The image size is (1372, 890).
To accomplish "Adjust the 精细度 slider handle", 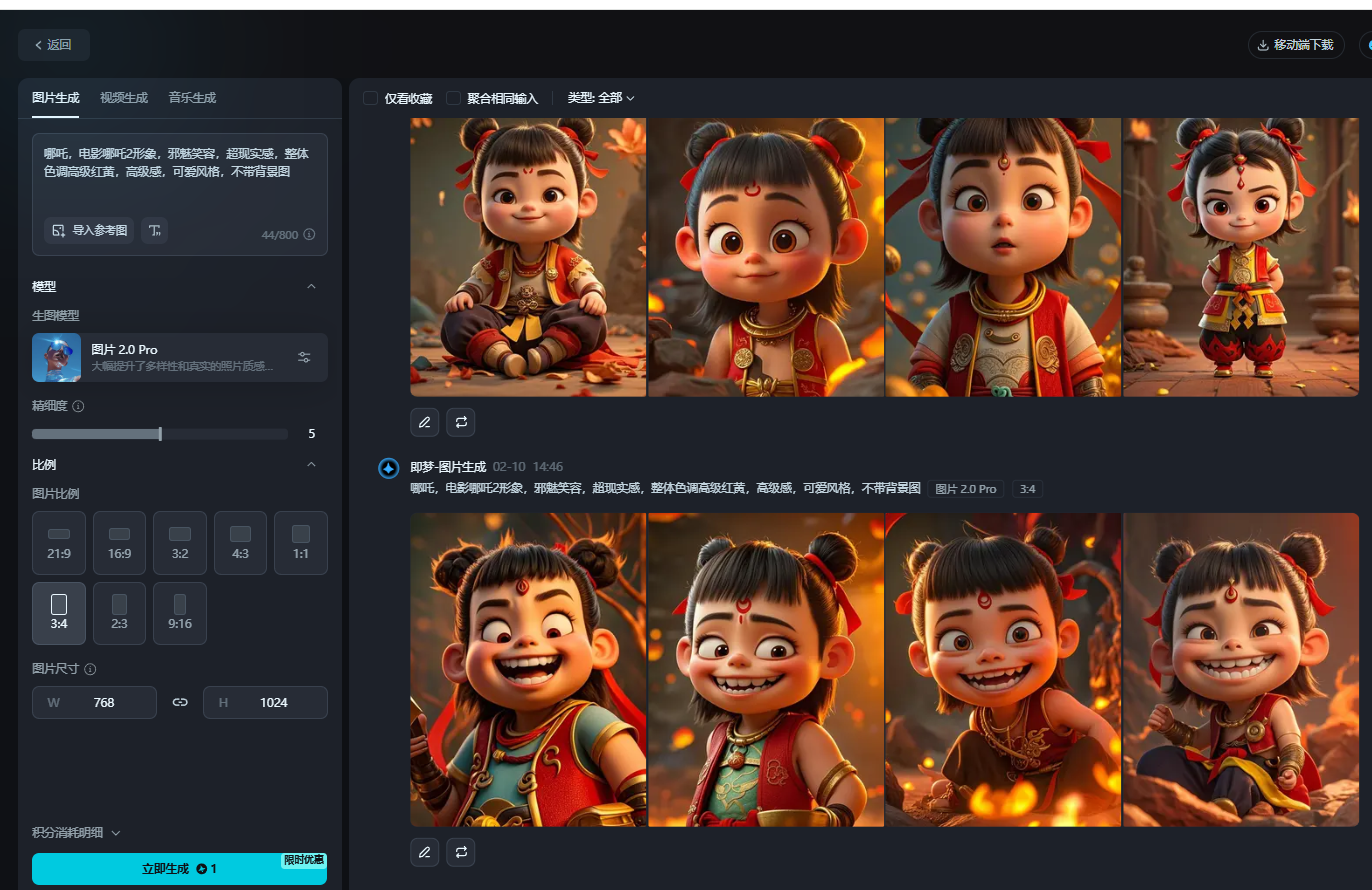I will coord(160,434).
